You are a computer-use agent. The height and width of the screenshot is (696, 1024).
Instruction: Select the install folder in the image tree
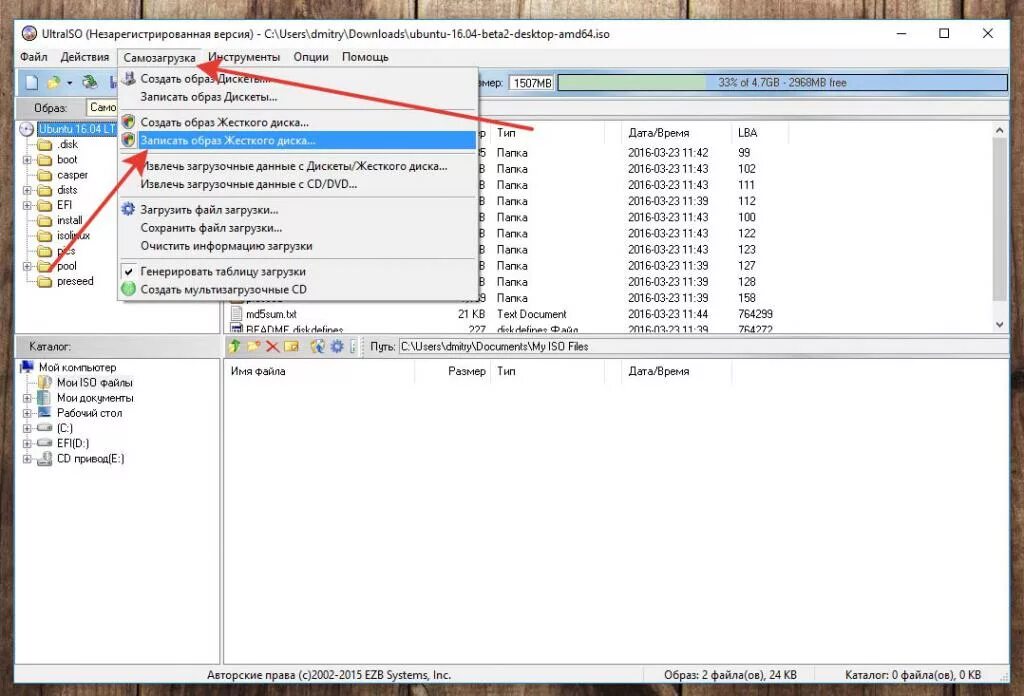[x=69, y=221]
